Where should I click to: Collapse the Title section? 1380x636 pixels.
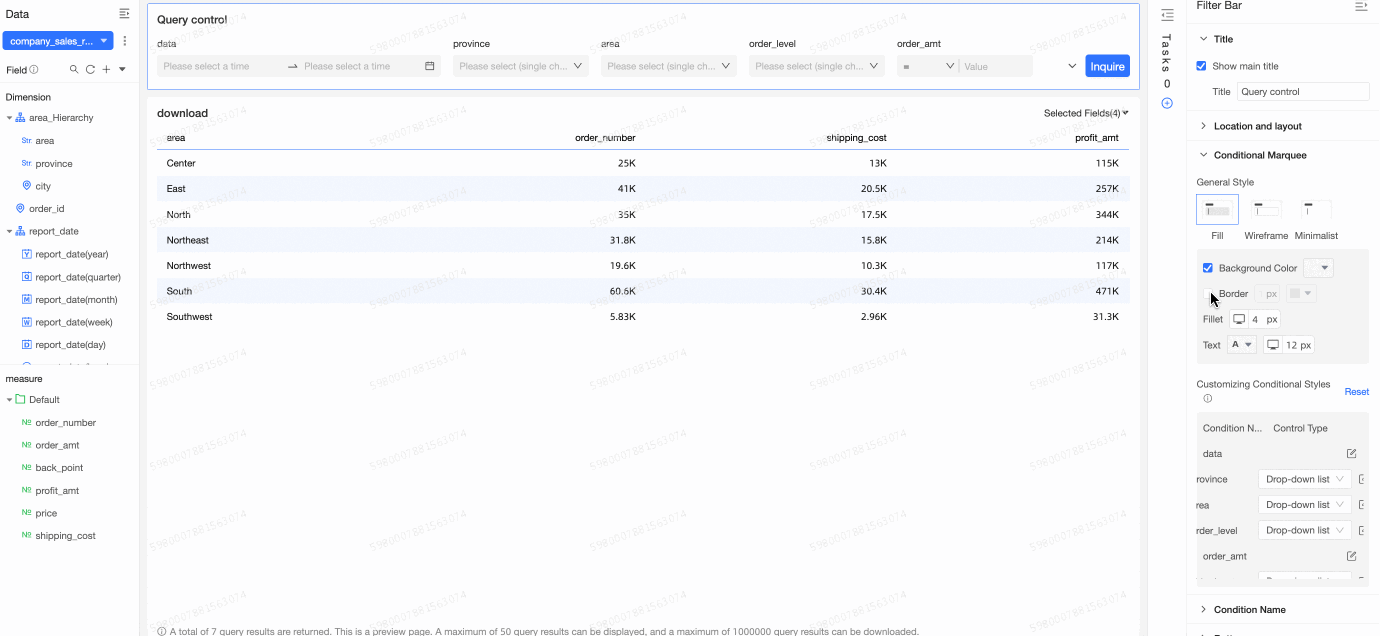pyautogui.click(x=1203, y=39)
